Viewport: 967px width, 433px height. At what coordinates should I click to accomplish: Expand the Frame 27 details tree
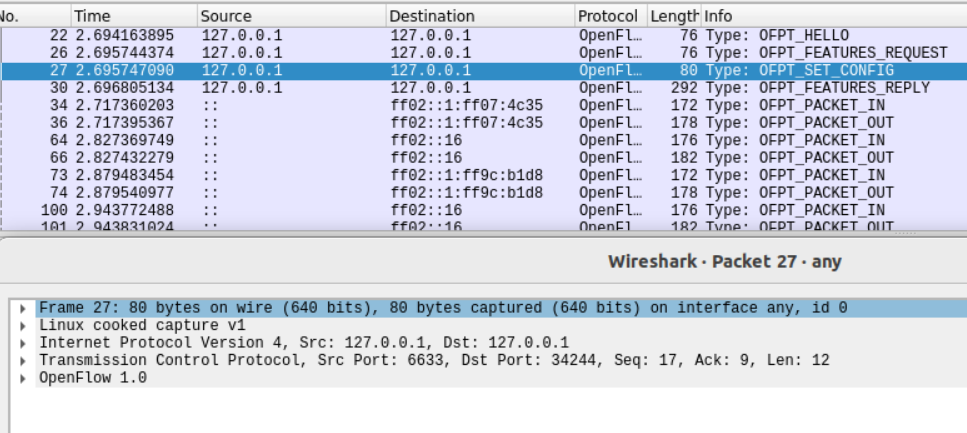(x=24, y=308)
